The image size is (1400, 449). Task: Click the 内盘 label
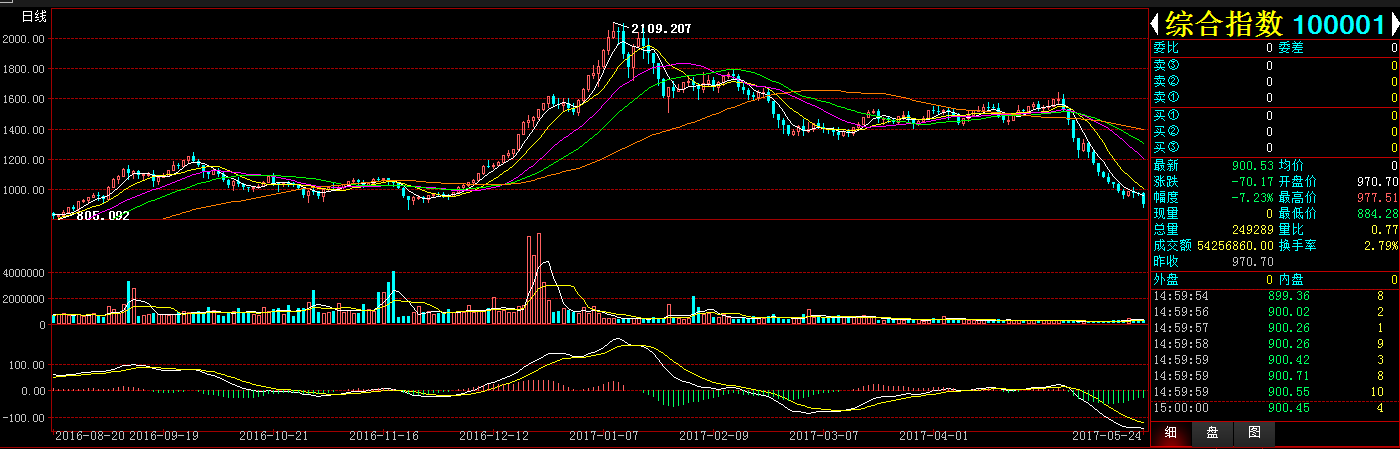[x=1292, y=279]
